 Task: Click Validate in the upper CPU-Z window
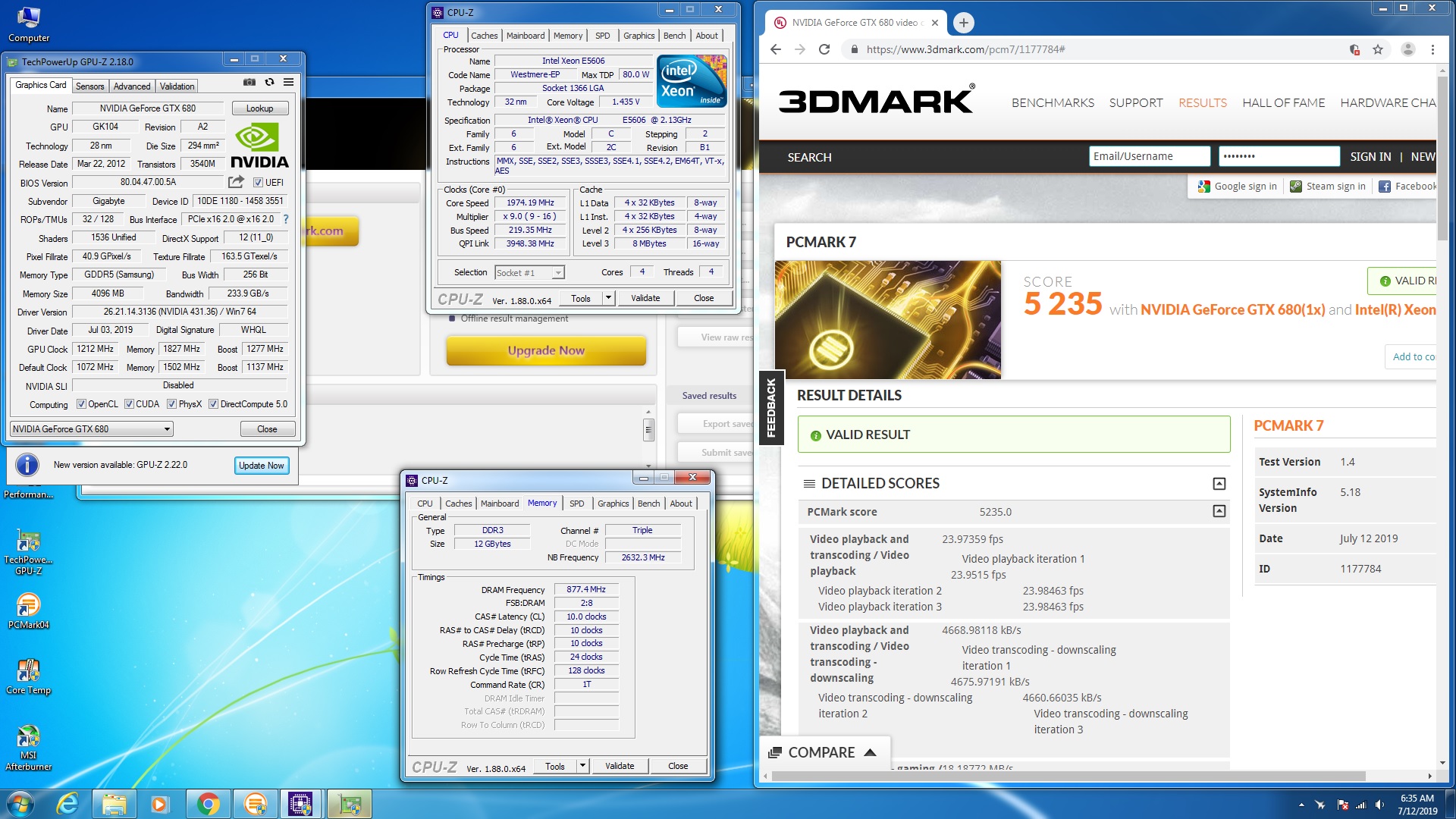[645, 298]
